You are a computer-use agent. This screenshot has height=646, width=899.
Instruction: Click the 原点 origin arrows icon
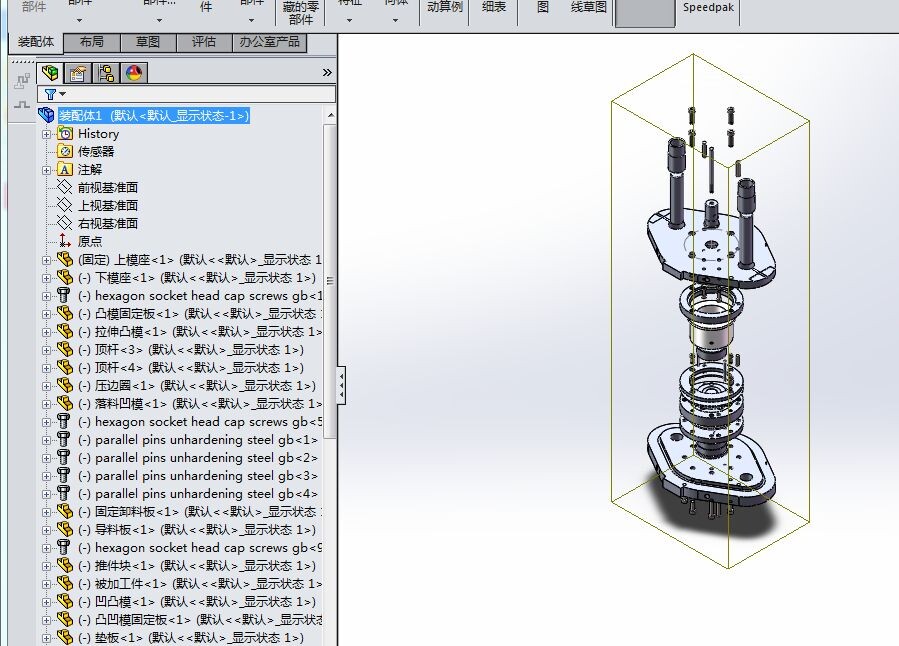[x=65, y=241]
